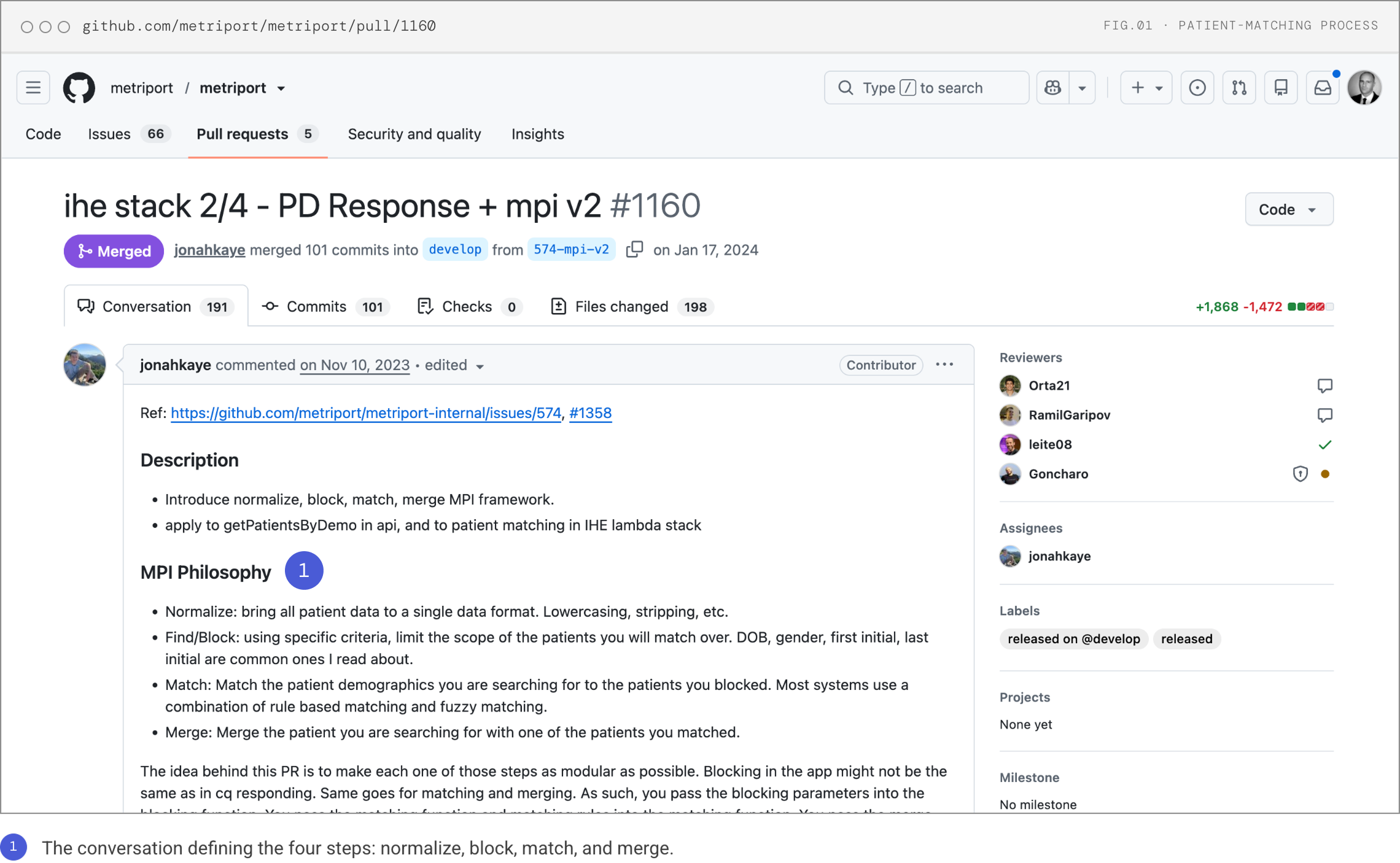Image resolution: width=1400 pixels, height=863 pixels.
Task: Open assignee jonahkaye's name
Action: coord(1060,556)
